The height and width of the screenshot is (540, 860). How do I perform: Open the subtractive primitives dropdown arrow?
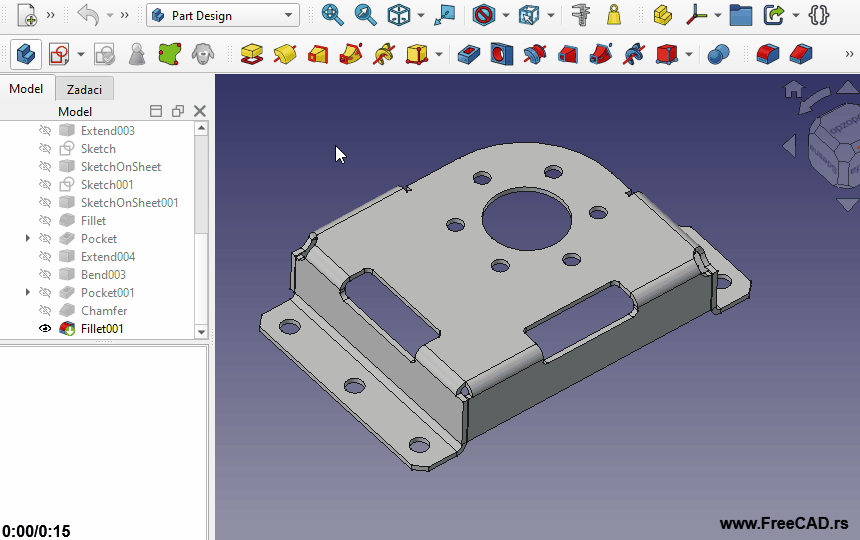[689, 54]
